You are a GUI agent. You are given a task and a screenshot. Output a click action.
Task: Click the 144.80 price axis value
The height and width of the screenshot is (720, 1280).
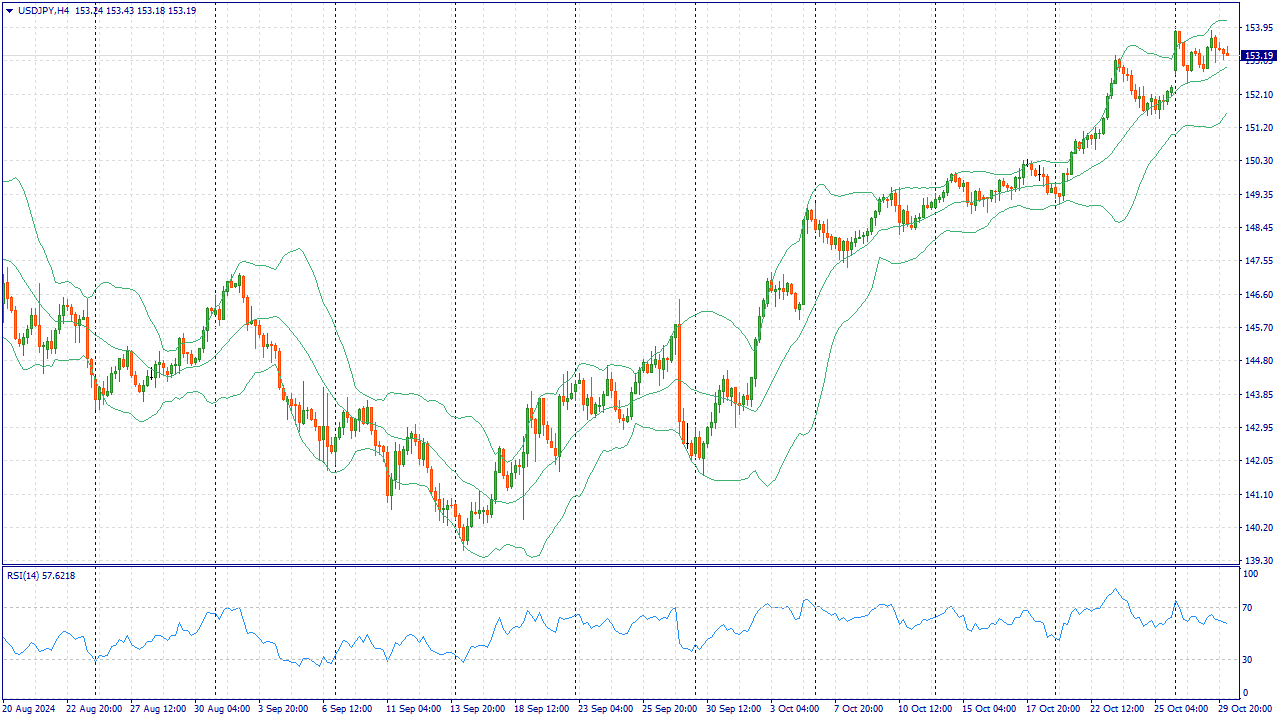click(1257, 361)
